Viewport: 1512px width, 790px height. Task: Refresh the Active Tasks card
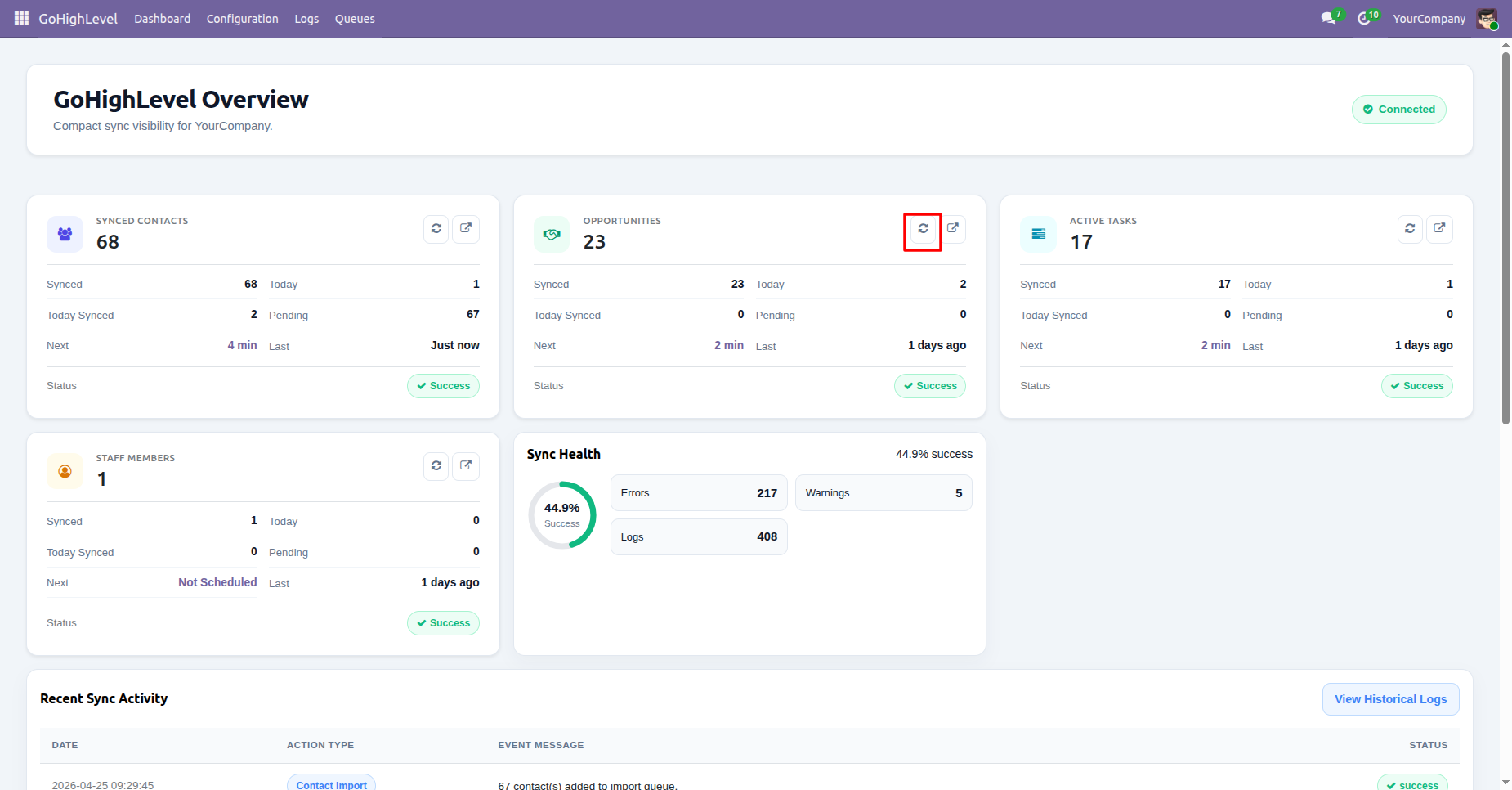(1410, 229)
